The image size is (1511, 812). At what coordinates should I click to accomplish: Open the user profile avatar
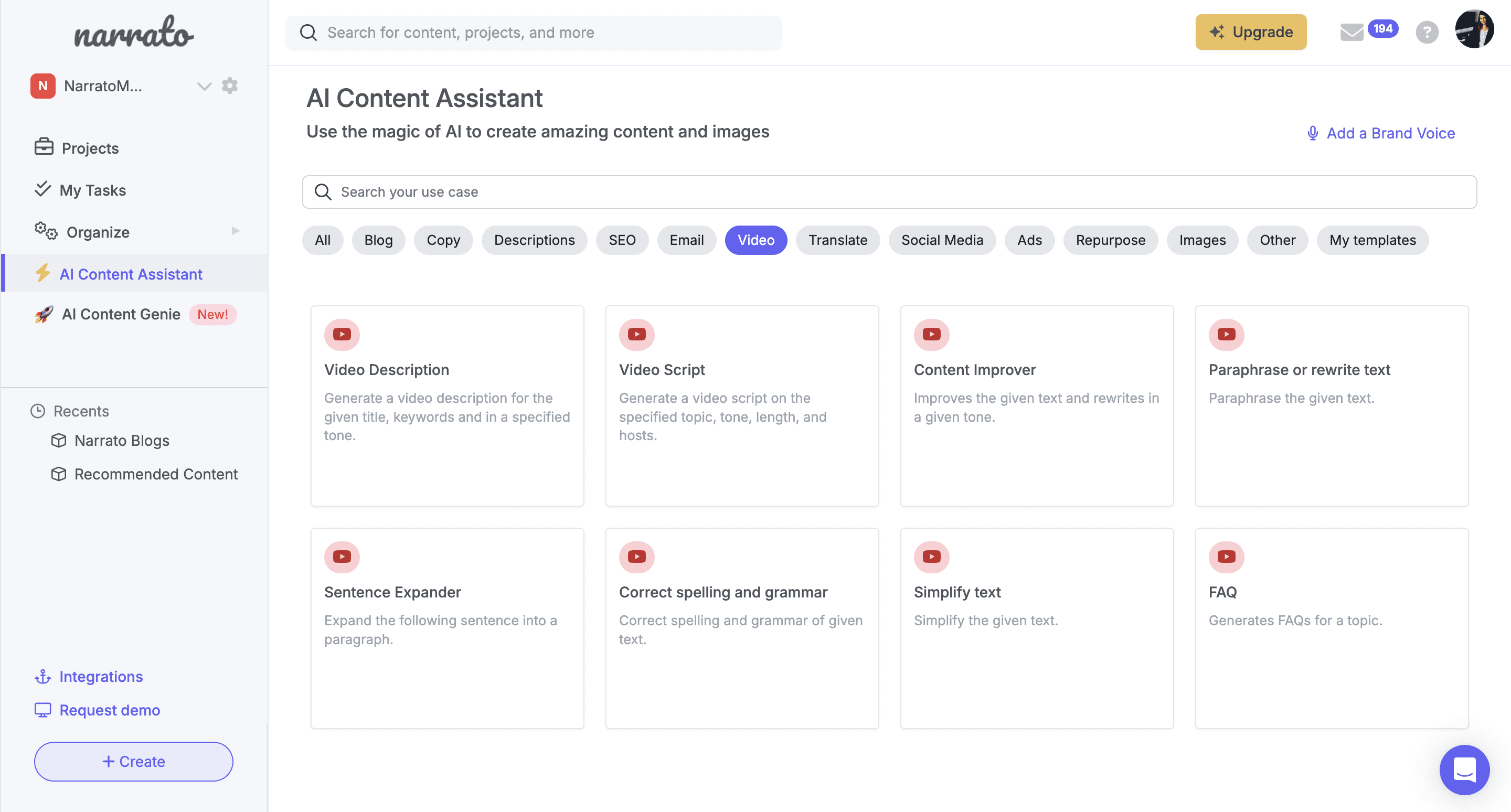click(1474, 29)
